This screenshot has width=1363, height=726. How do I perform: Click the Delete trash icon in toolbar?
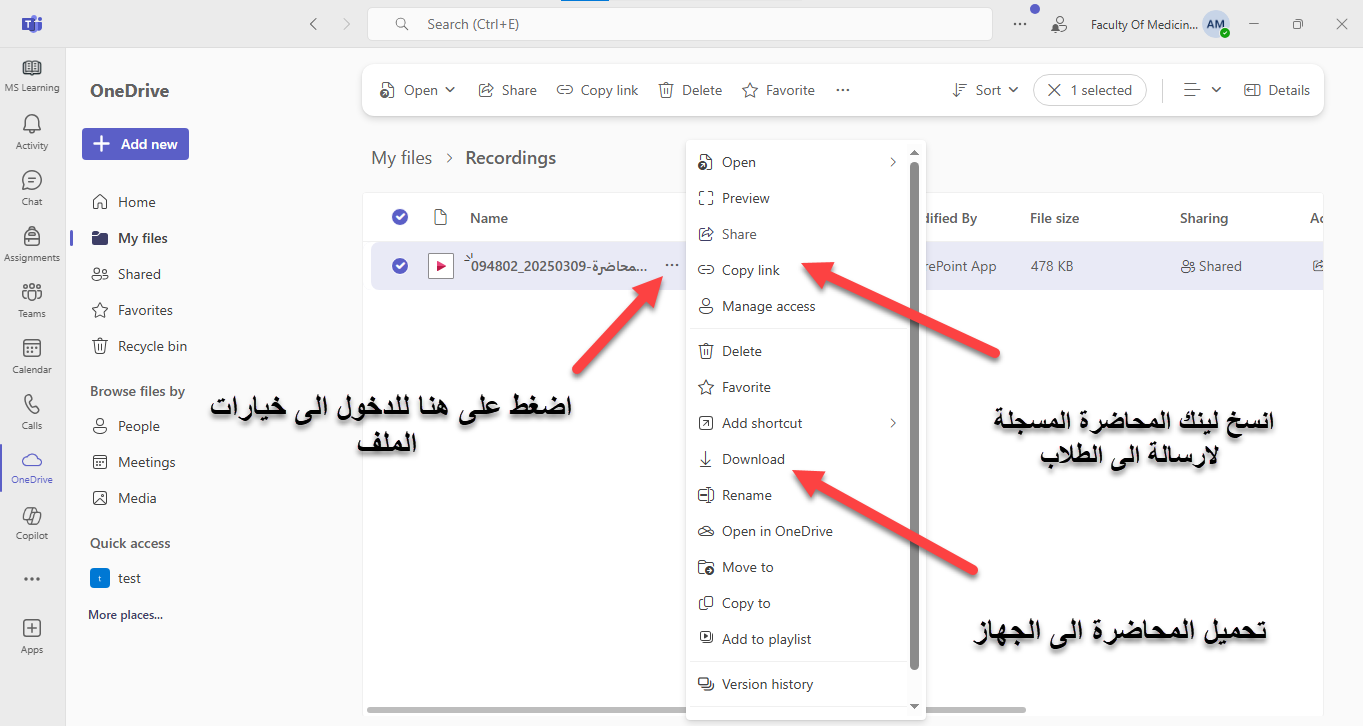tap(690, 90)
